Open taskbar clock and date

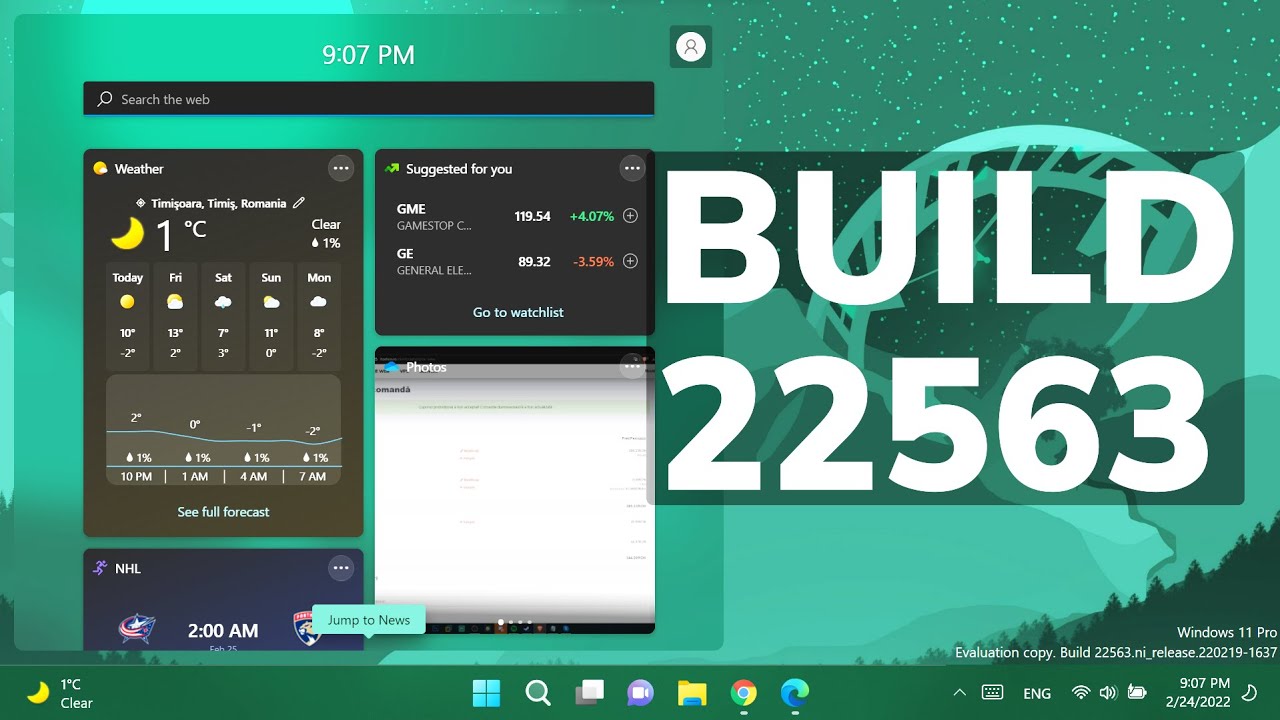1199,693
